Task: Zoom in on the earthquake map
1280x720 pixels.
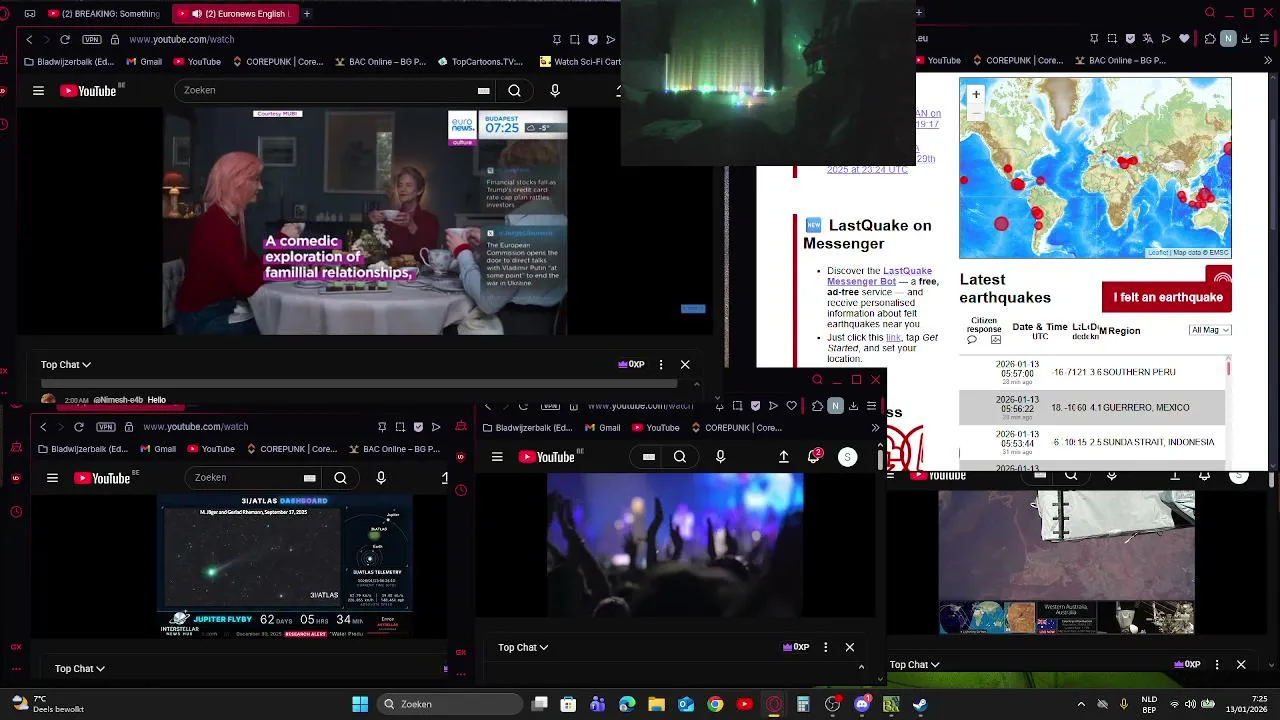Action: (976, 94)
